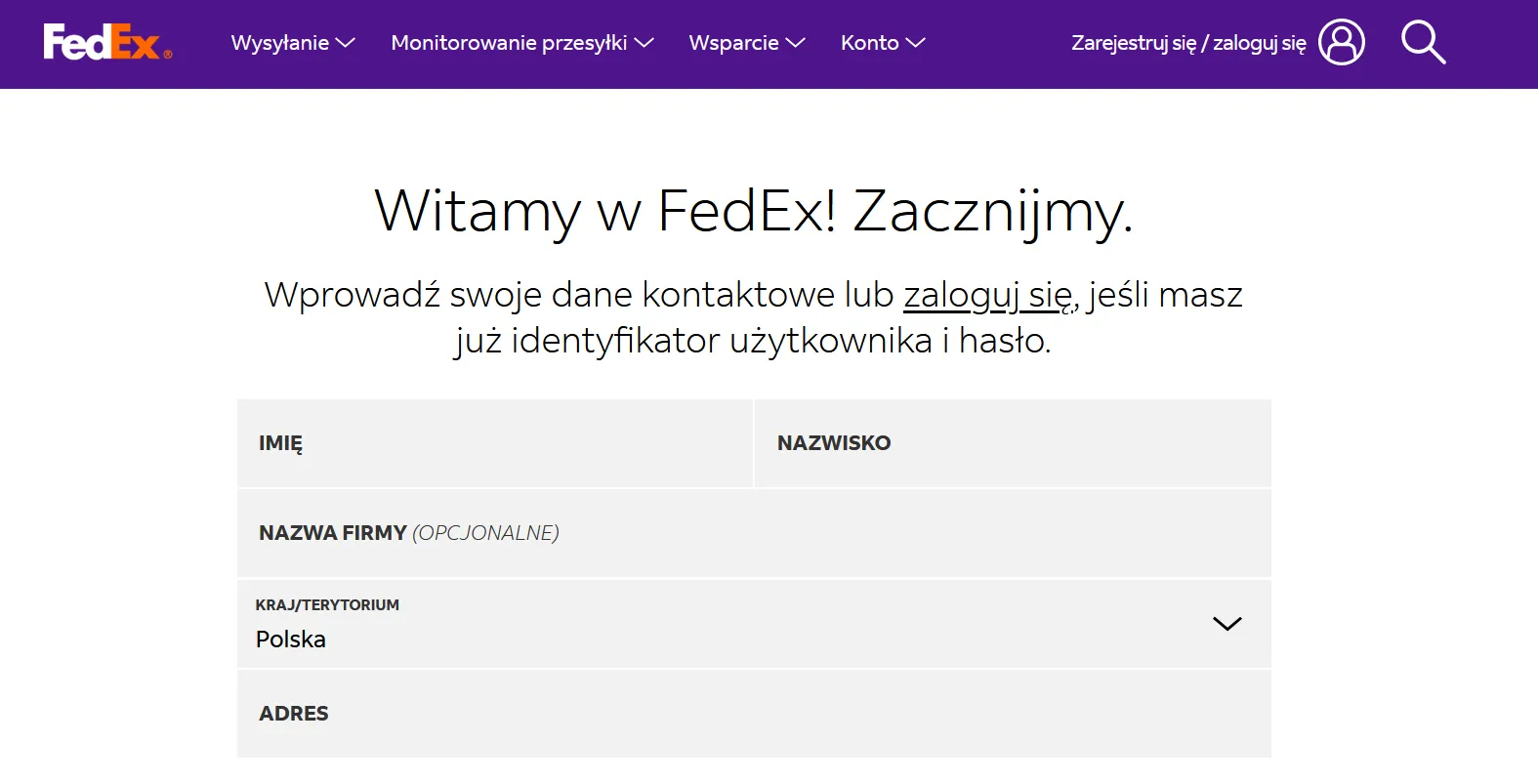
Task: Select the Nazwisko input field
Action: [1013, 443]
